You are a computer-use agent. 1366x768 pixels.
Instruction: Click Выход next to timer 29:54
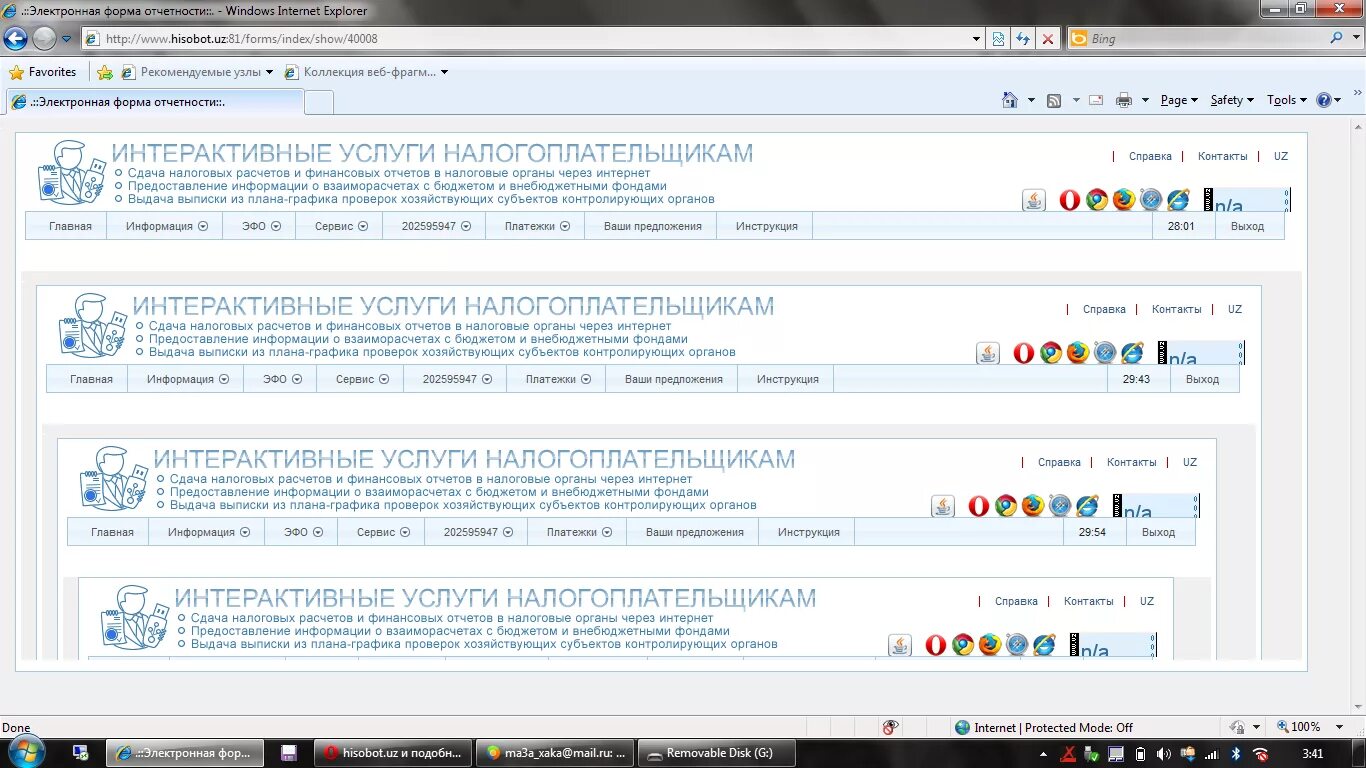[x=1159, y=532]
